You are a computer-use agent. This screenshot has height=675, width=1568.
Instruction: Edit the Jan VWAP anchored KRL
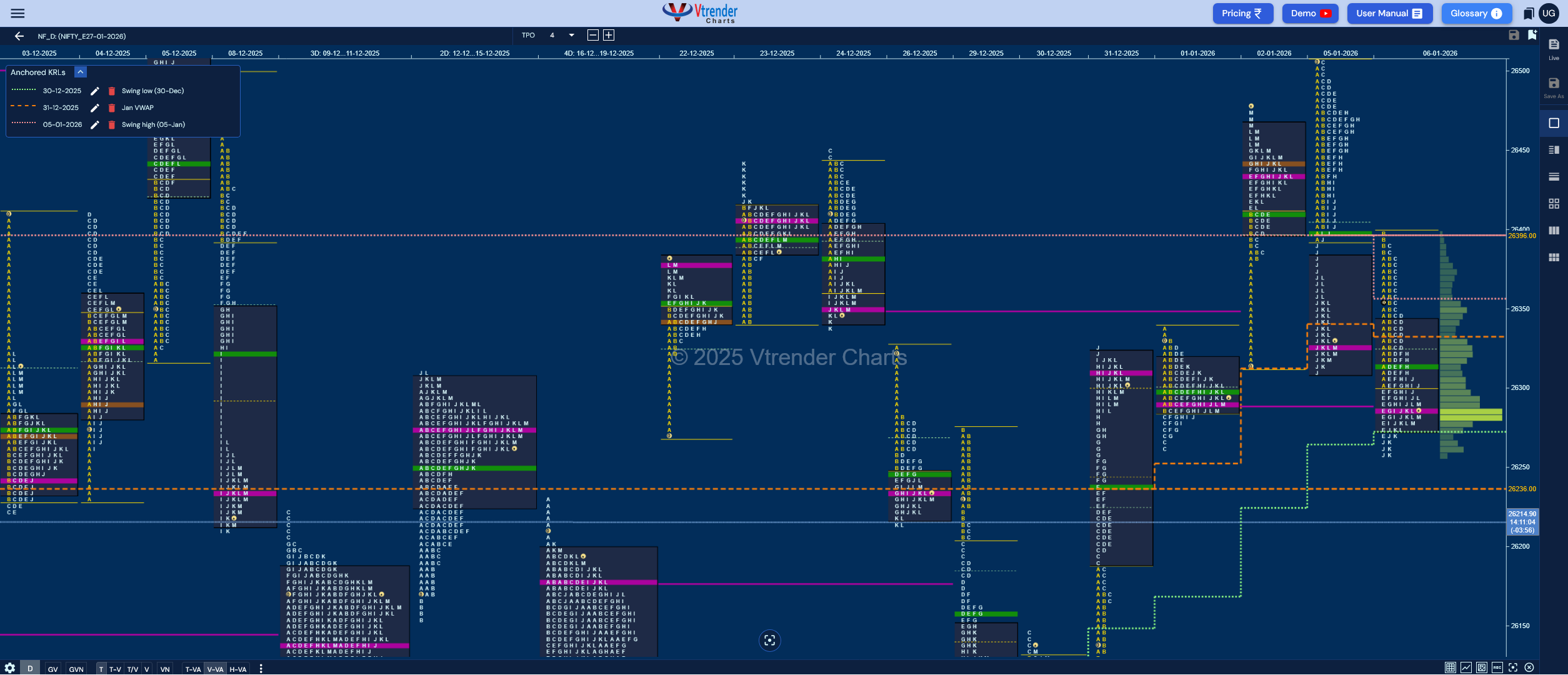click(95, 108)
